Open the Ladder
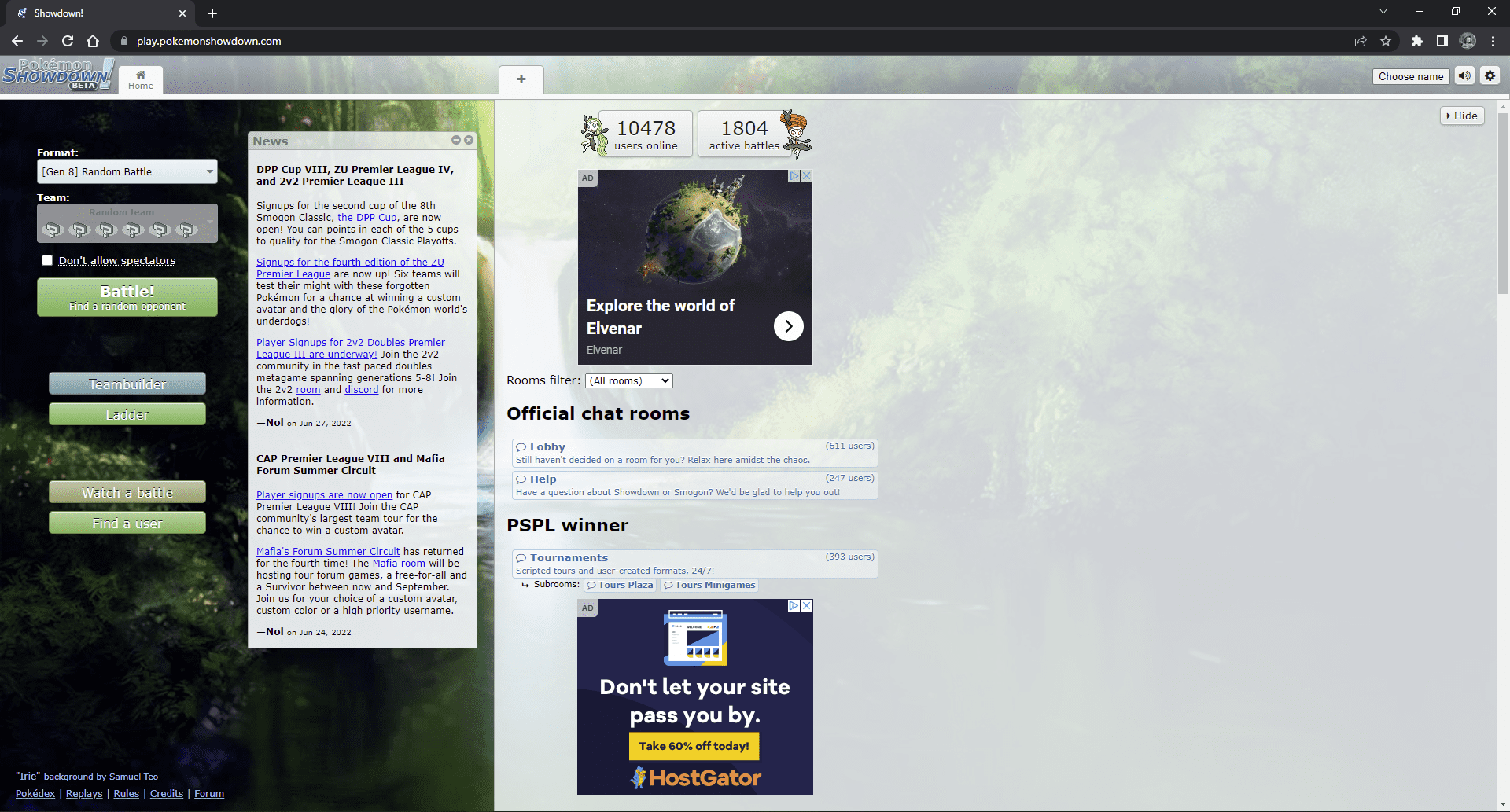This screenshot has width=1510, height=812. click(127, 414)
